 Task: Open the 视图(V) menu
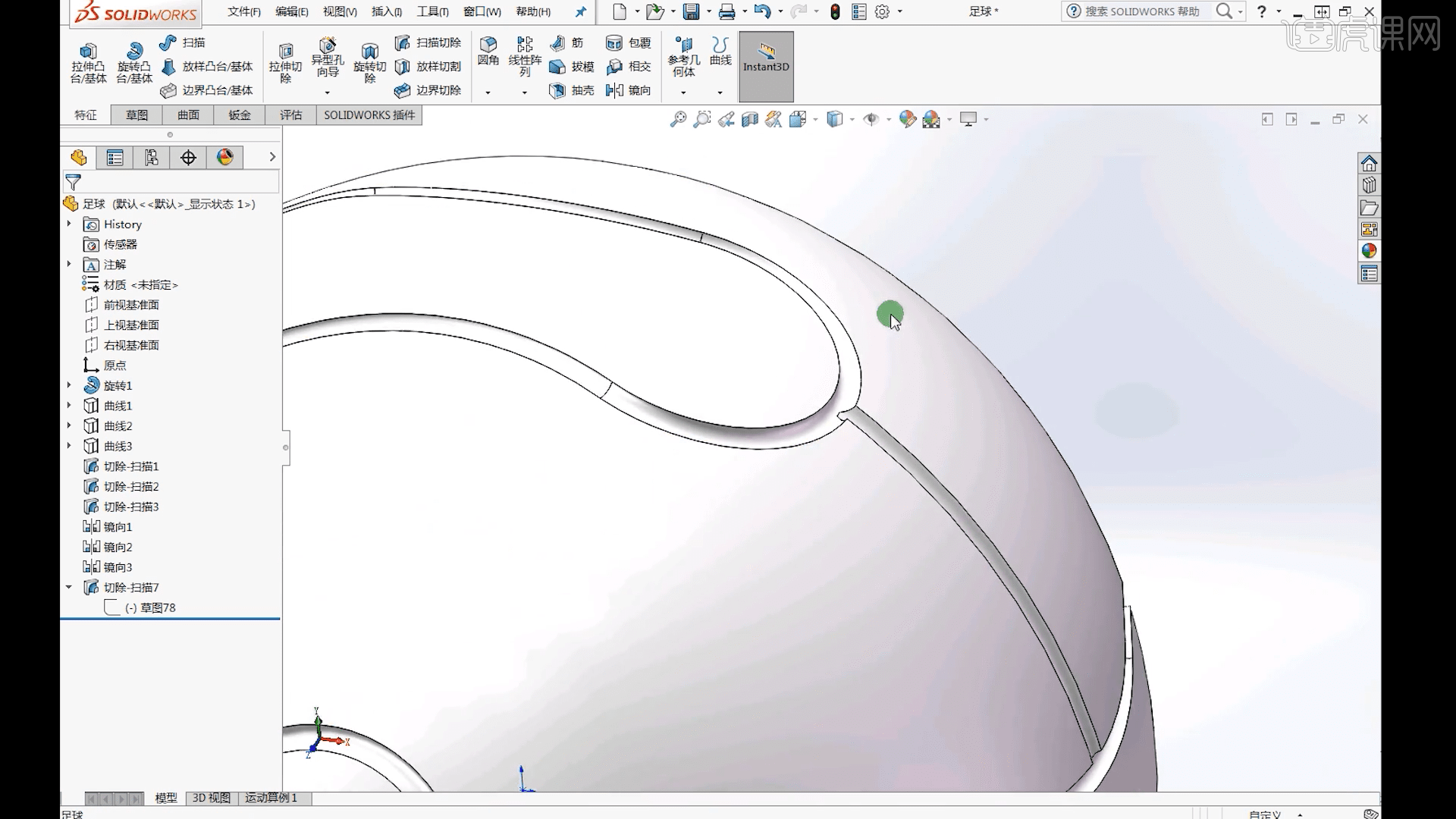point(340,11)
